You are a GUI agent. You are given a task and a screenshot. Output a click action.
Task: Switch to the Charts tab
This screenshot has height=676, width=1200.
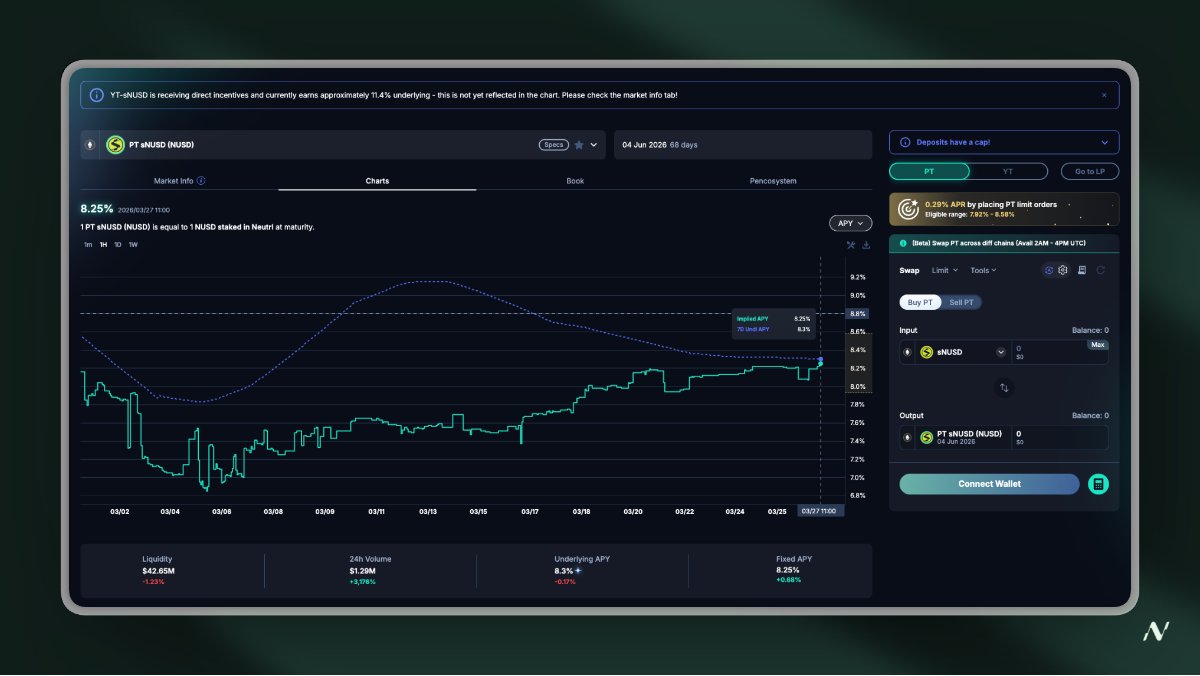(x=377, y=181)
